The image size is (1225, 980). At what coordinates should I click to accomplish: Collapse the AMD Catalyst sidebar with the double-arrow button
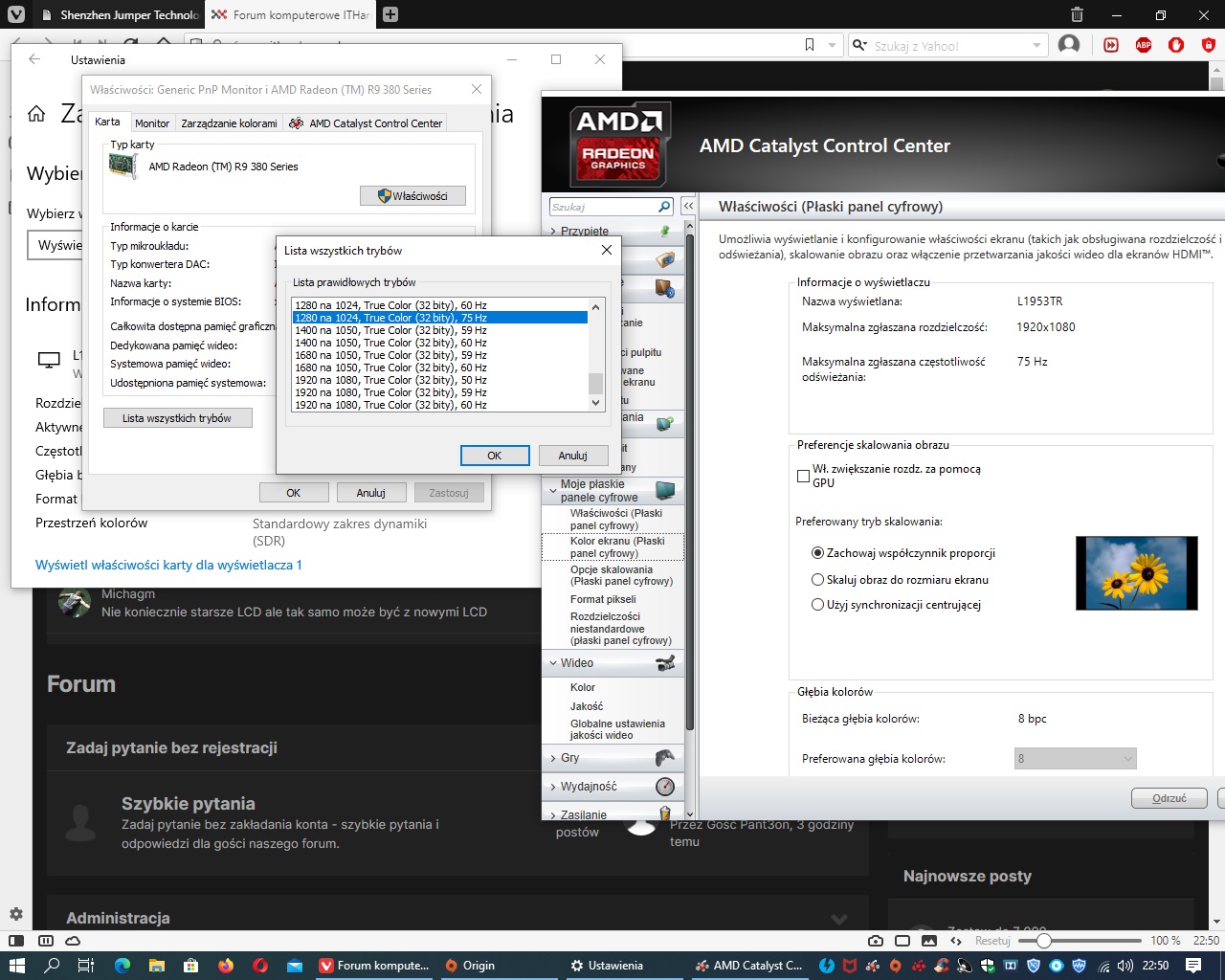[688, 207]
